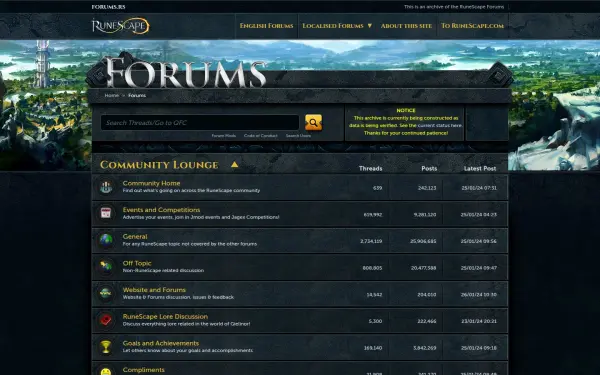600x375 pixels.
Task: Open the Search Users link
Action: (298, 135)
